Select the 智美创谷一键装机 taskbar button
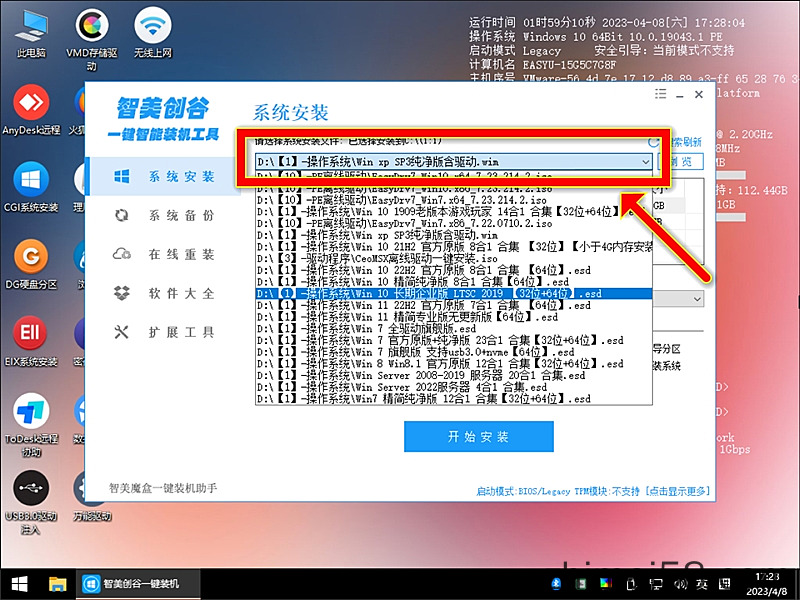 (138, 584)
